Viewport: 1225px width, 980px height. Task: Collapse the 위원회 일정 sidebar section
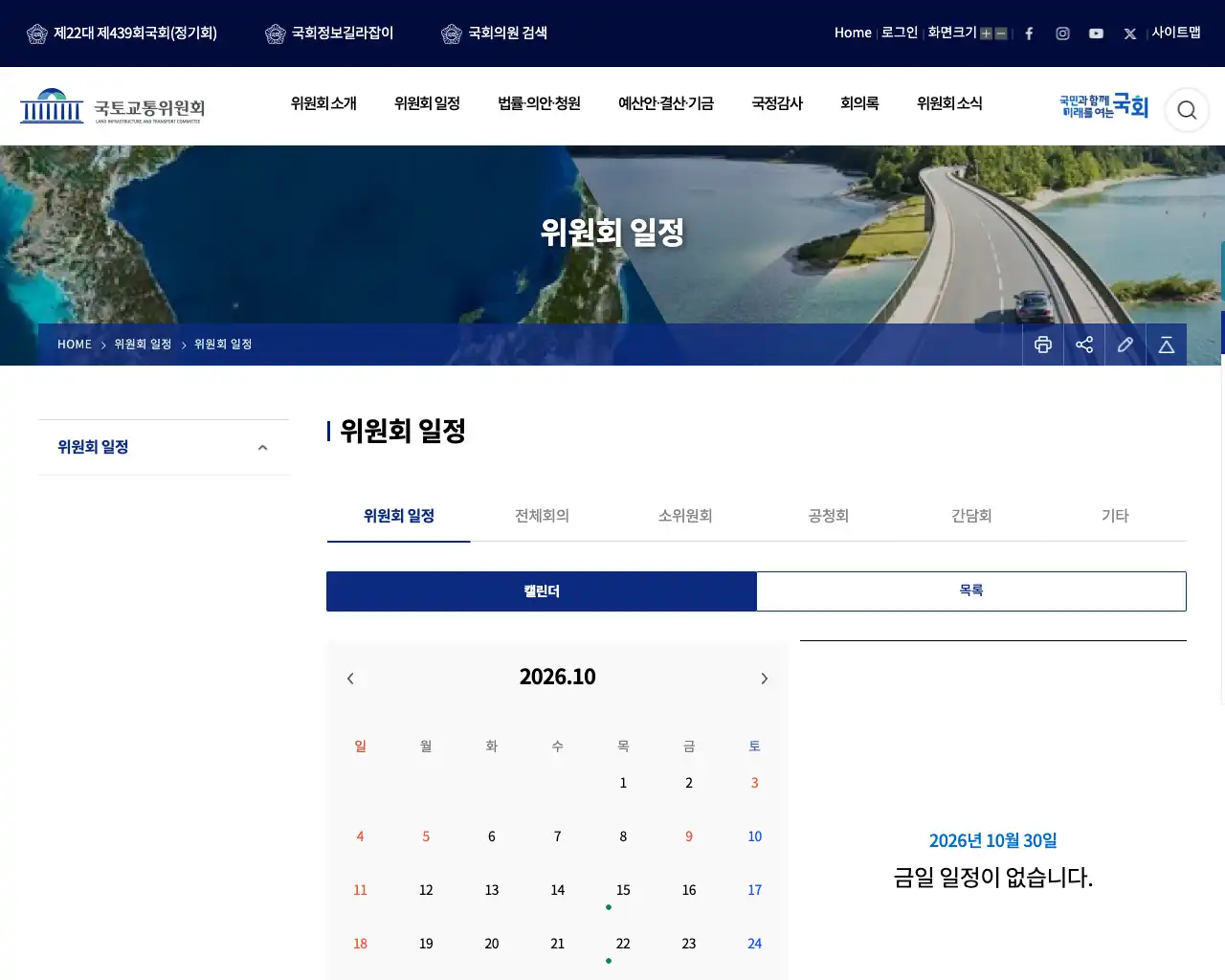point(262,448)
